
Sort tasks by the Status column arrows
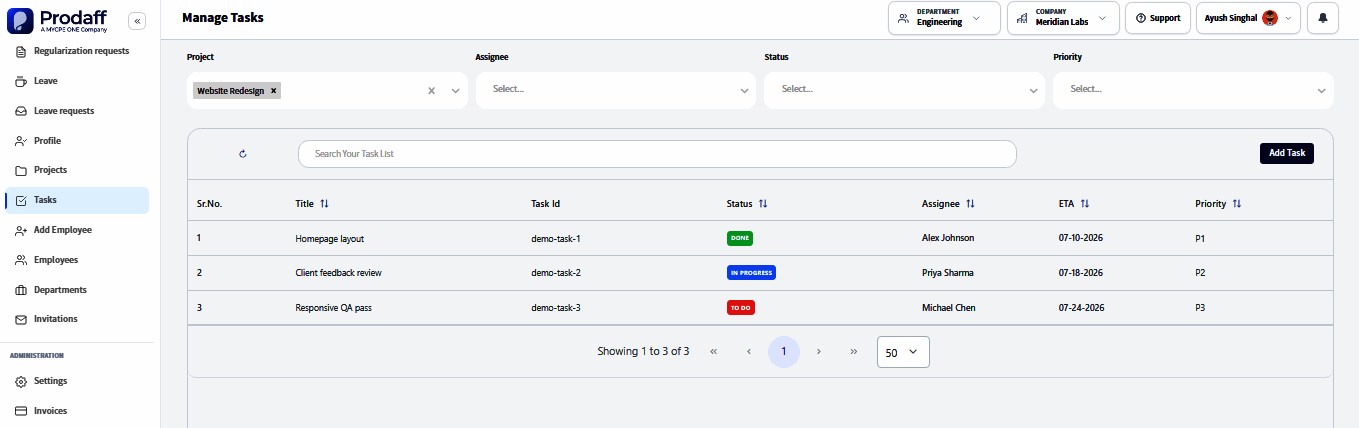[763, 204]
